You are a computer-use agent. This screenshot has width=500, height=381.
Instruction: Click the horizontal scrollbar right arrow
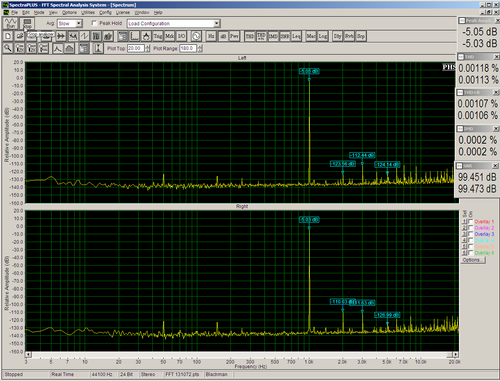click(455, 354)
